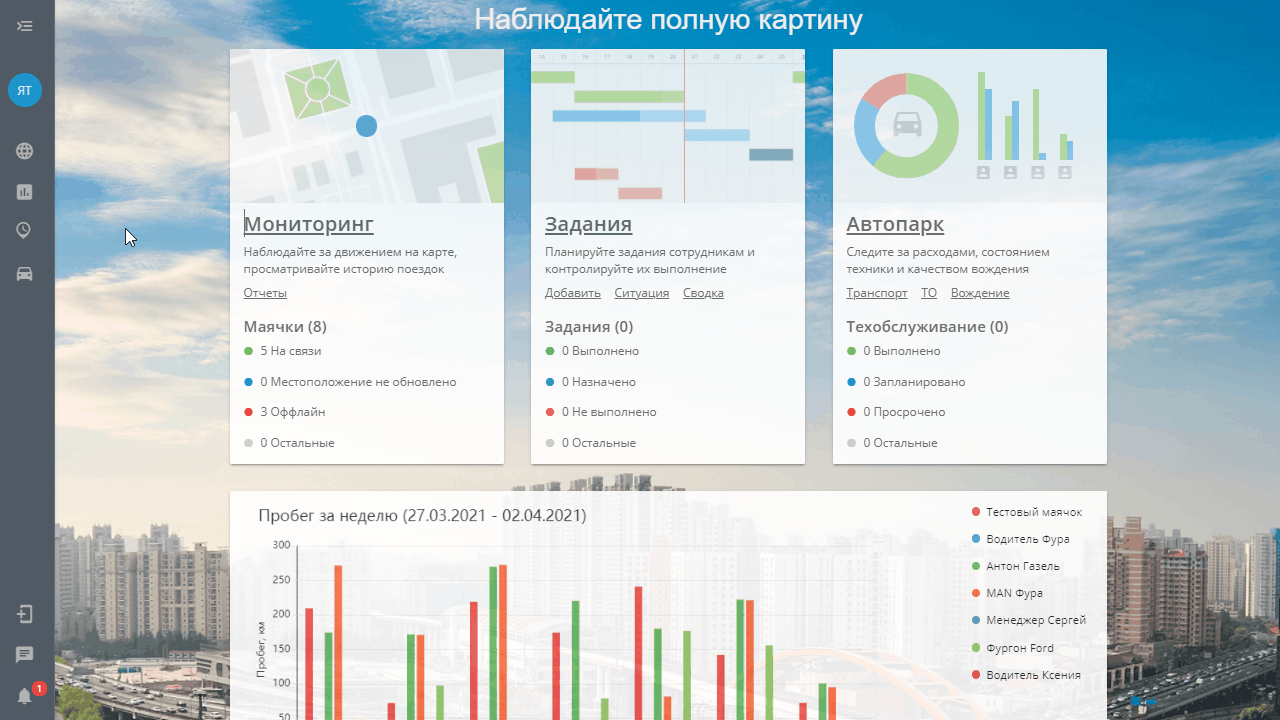Open the ТО link

pyautogui.click(x=929, y=293)
